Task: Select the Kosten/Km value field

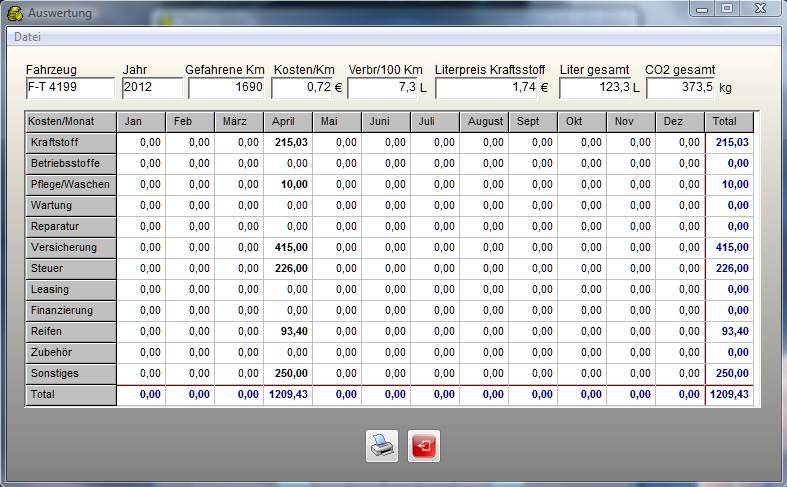Action: pyautogui.click(x=302, y=88)
